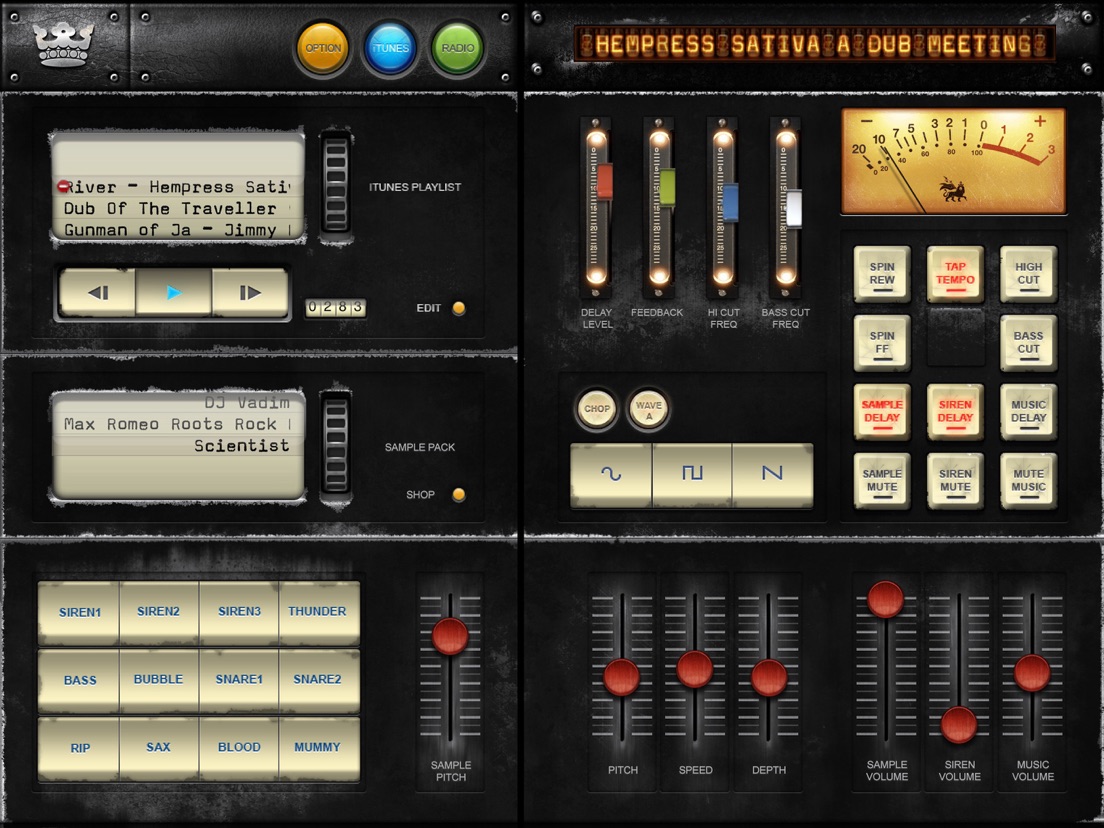The height and width of the screenshot is (828, 1104).
Task: Toggle the round WAVE A button
Action: [x=648, y=408]
